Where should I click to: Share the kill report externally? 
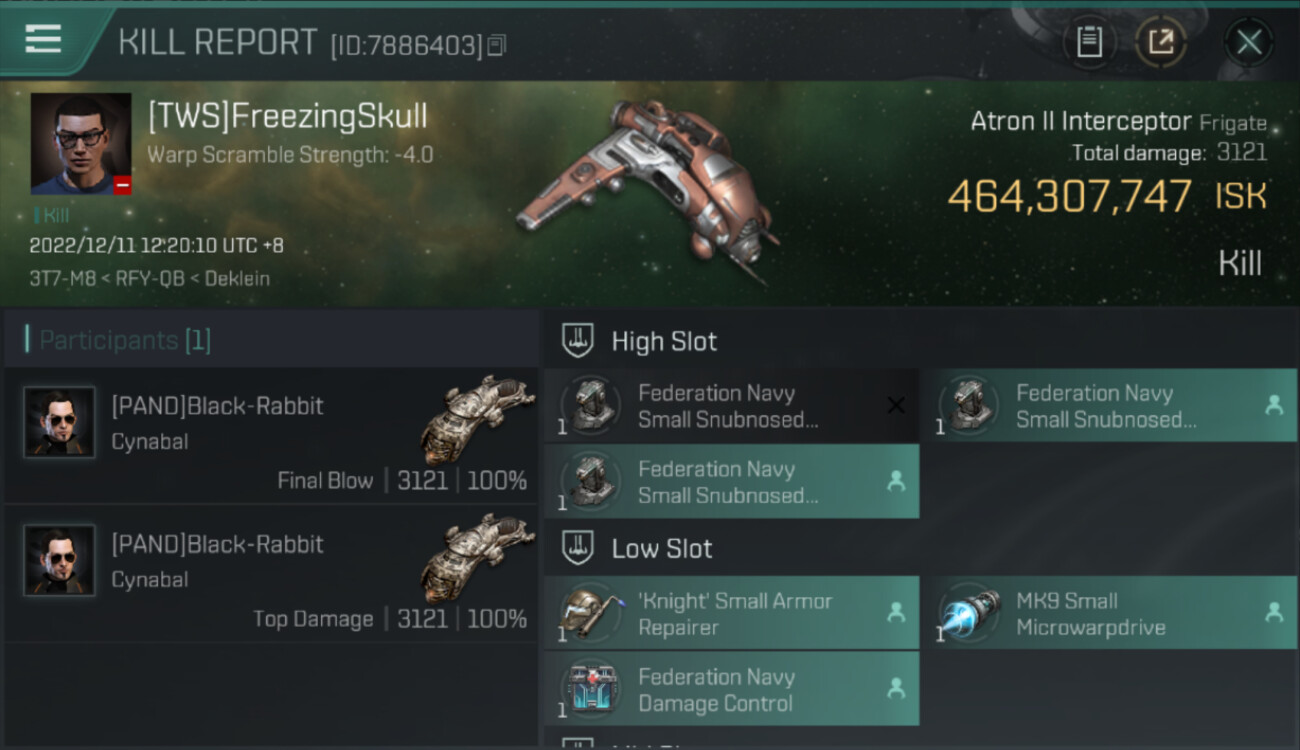[x=1160, y=42]
